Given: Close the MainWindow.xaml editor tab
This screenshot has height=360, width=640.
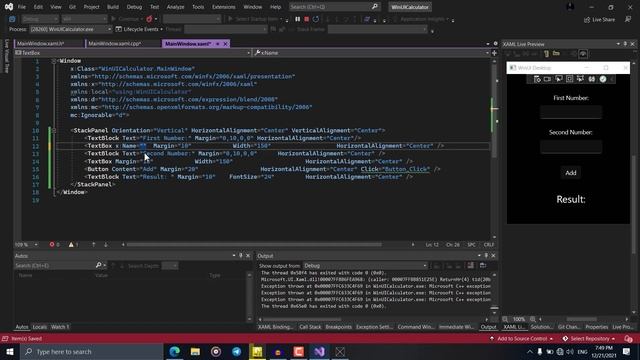Looking at the screenshot, I should point(225,44).
